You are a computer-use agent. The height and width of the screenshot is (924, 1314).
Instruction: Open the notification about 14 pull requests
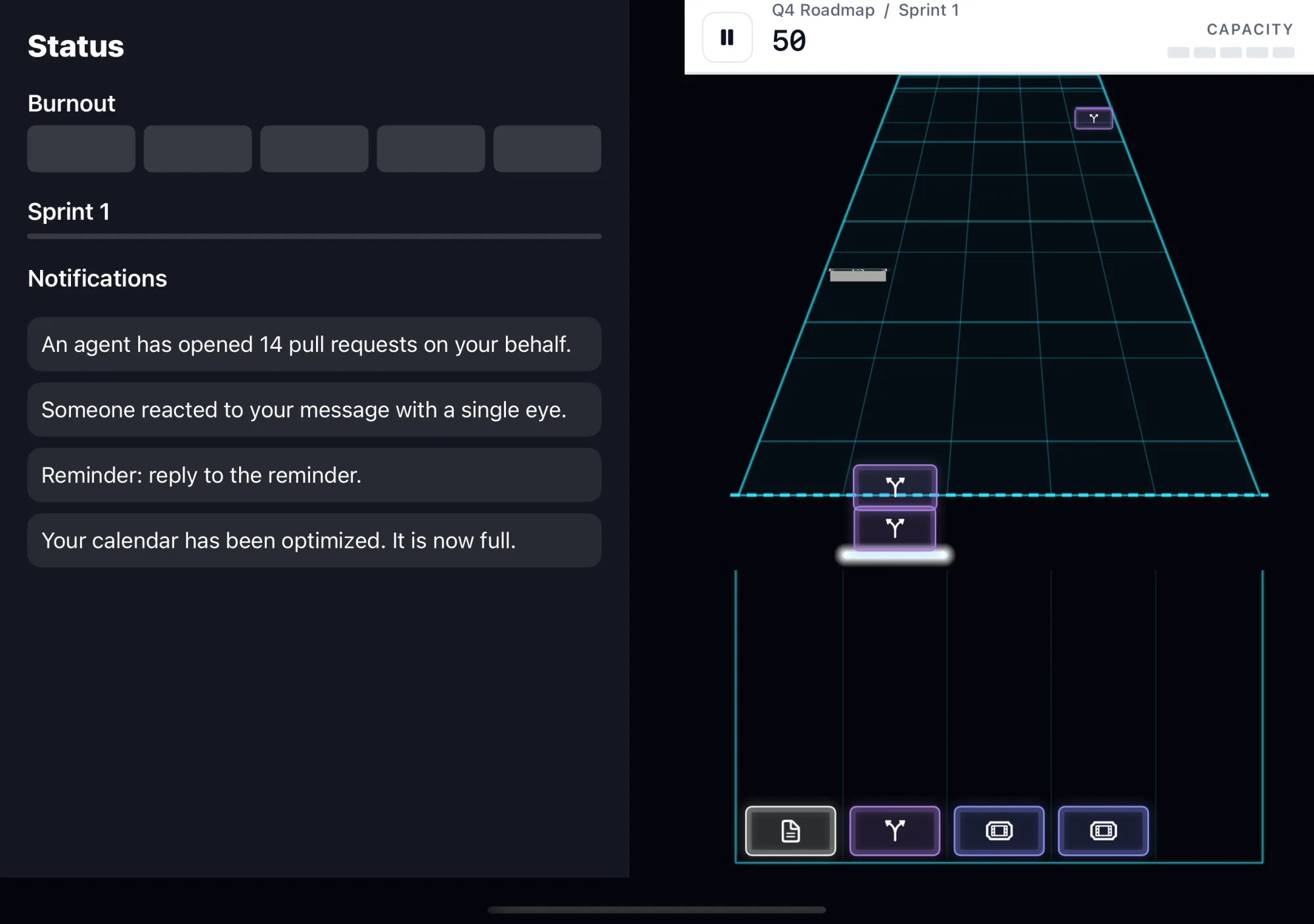click(314, 344)
